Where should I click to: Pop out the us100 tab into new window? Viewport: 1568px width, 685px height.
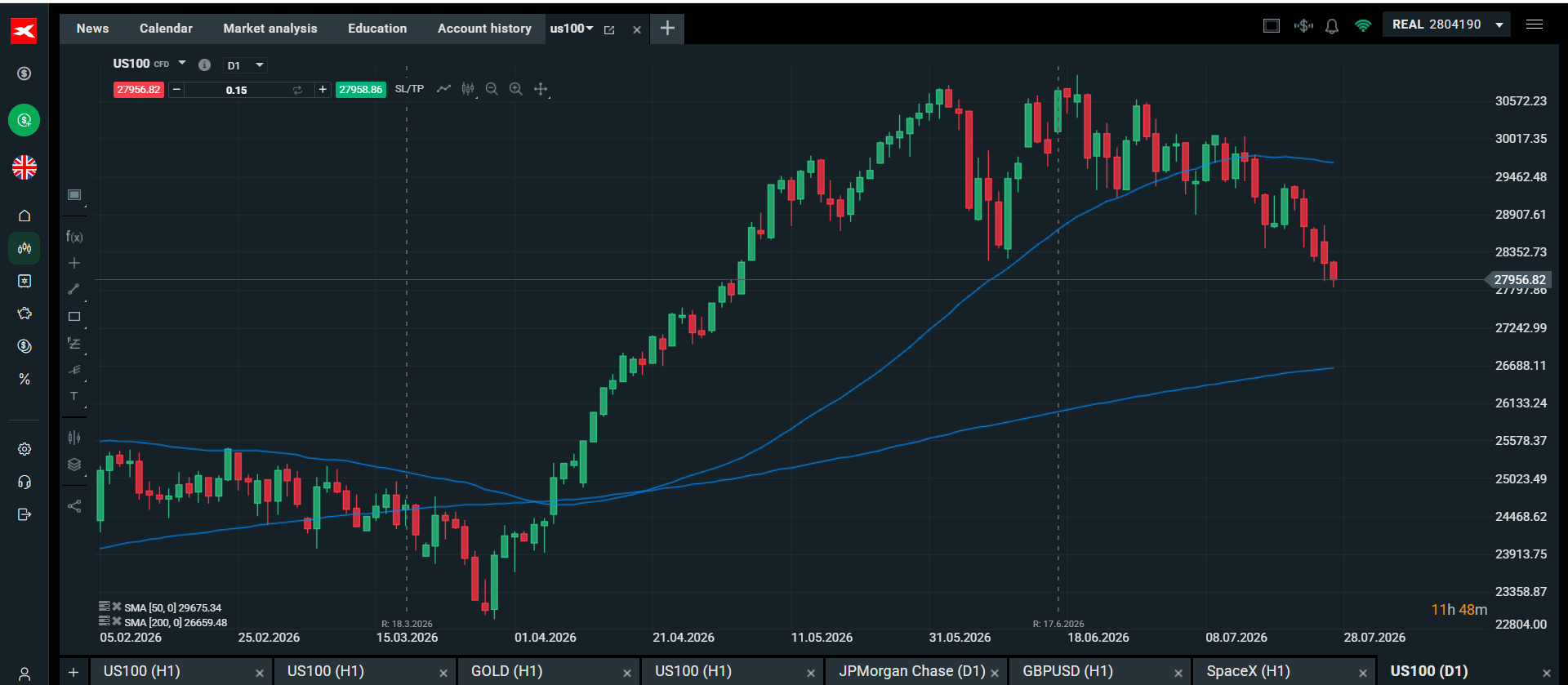point(609,29)
